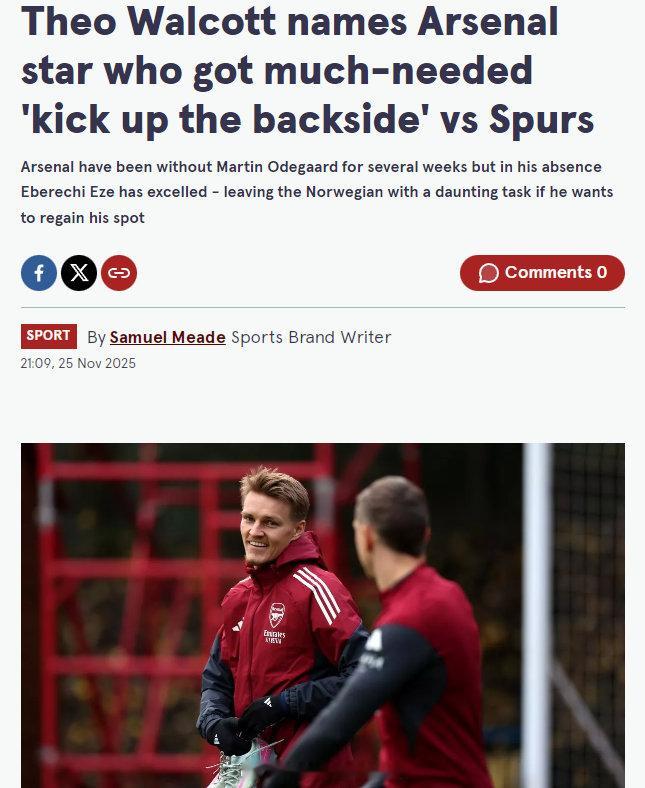Image resolution: width=645 pixels, height=788 pixels.
Task: Click the Theo Walcott headline text
Action: (308, 70)
